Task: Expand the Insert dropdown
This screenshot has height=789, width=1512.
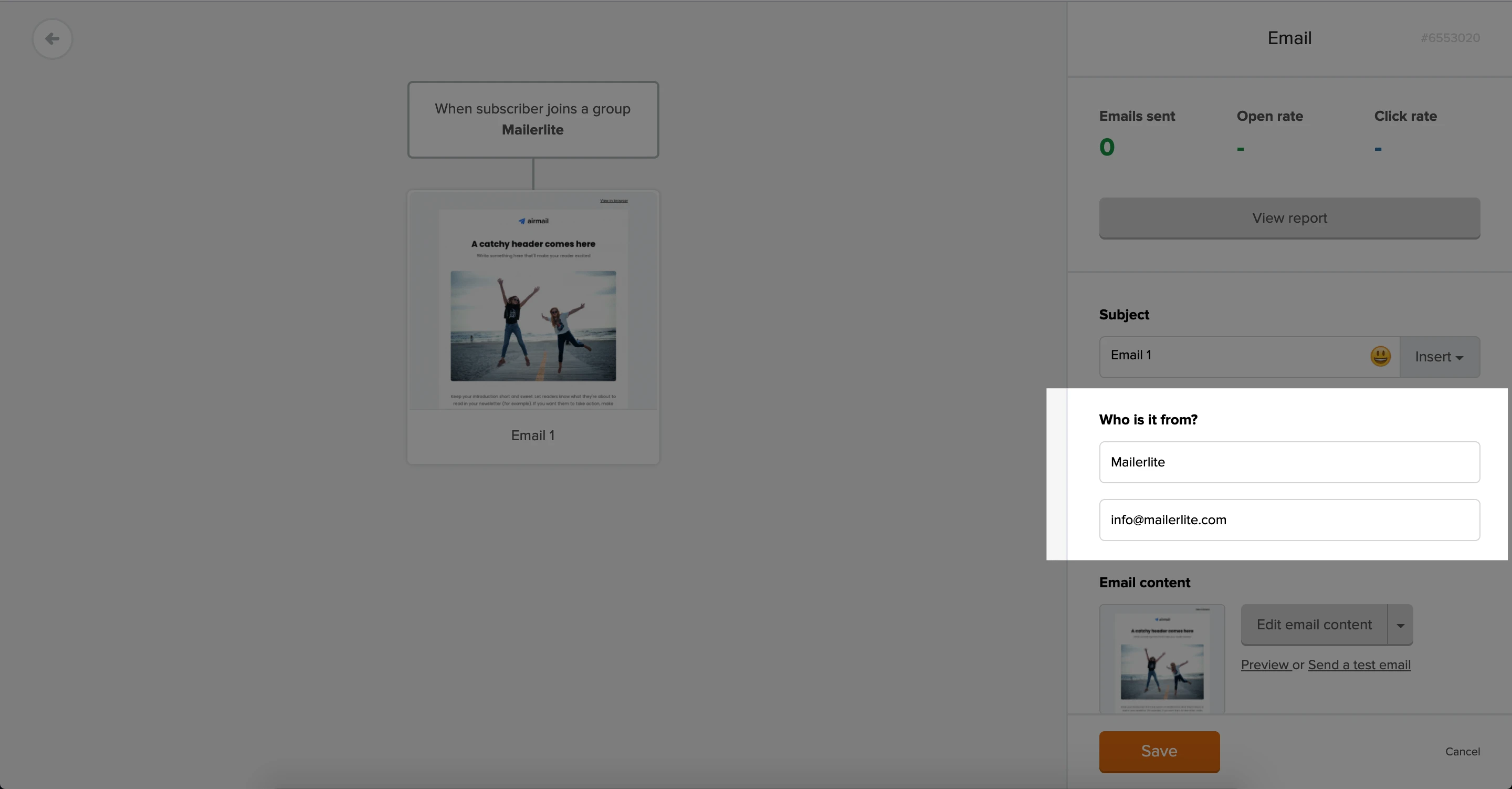Action: pyautogui.click(x=1439, y=357)
